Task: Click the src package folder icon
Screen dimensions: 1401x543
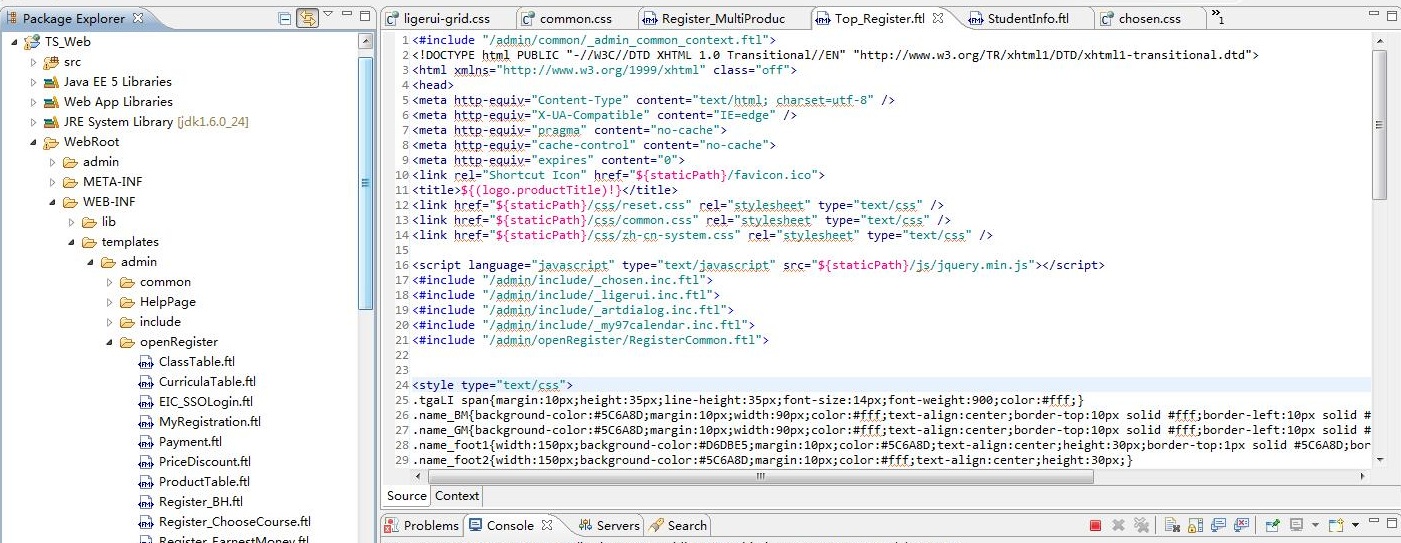Action: [x=51, y=62]
